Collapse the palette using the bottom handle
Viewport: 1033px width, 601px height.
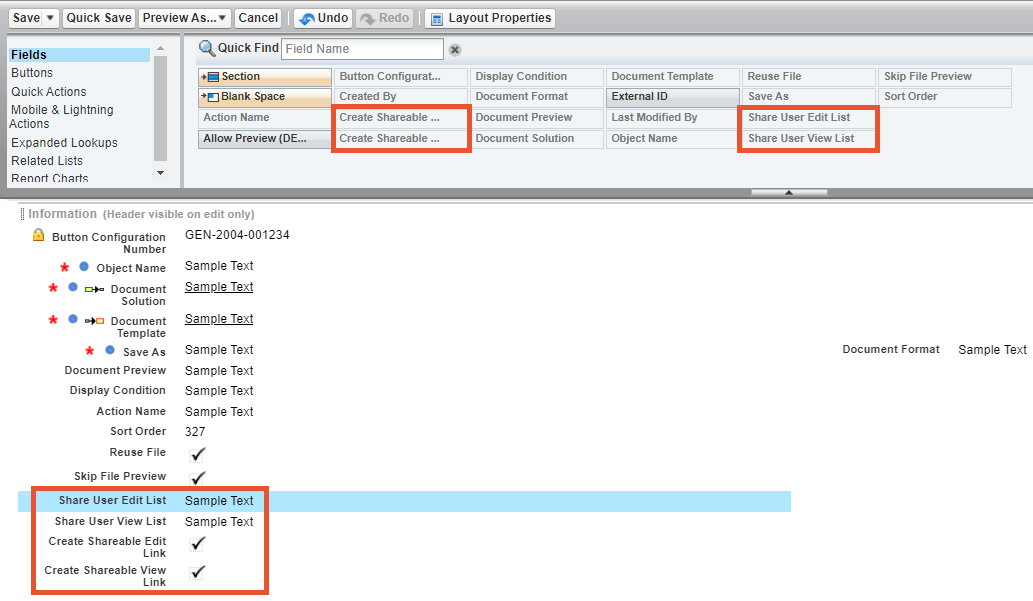pos(789,192)
